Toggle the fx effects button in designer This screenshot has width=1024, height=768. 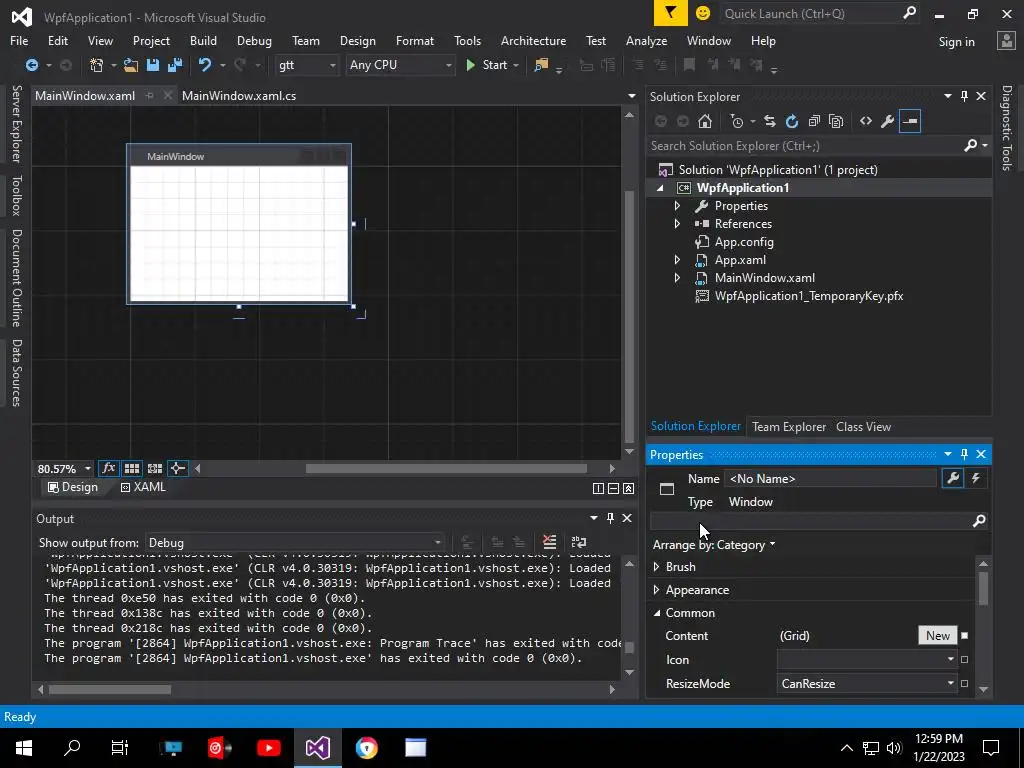coord(108,468)
